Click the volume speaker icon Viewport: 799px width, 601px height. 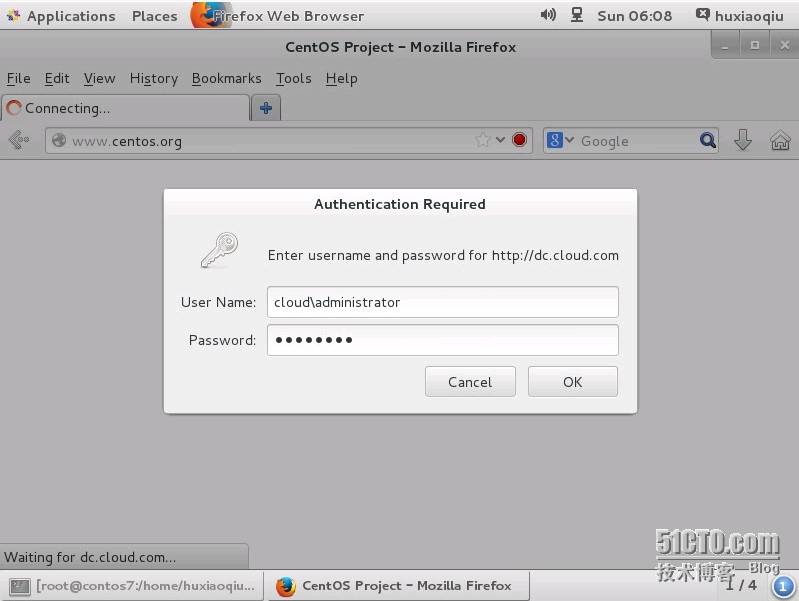pos(548,15)
